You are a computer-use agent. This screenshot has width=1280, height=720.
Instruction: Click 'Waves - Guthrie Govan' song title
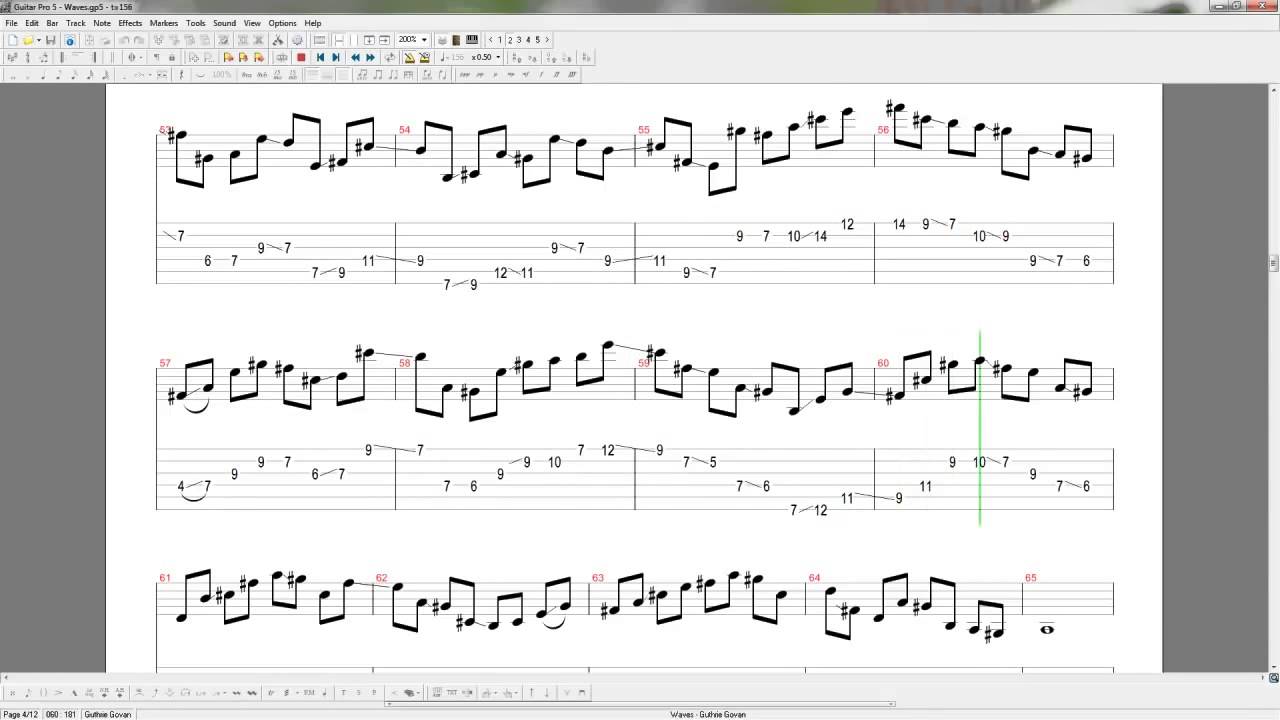pyautogui.click(x=708, y=714)
